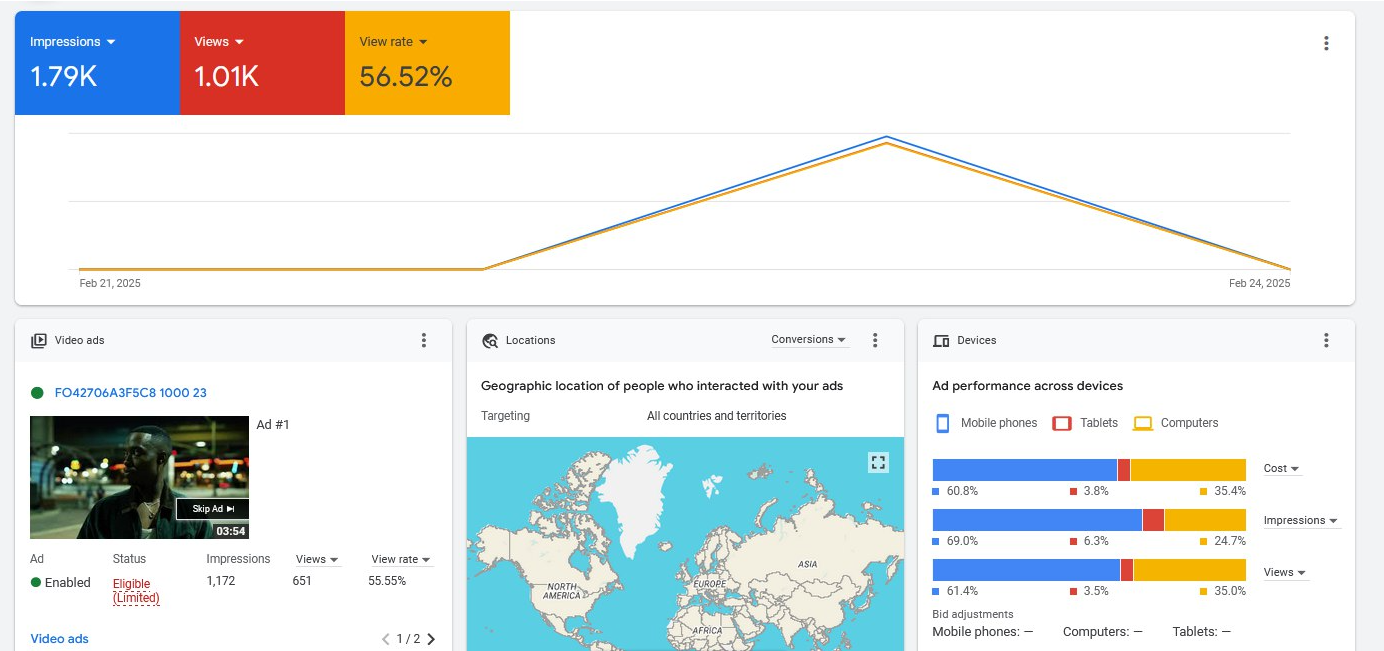Sort by View rate column in ad table

[x=400, y=559]
